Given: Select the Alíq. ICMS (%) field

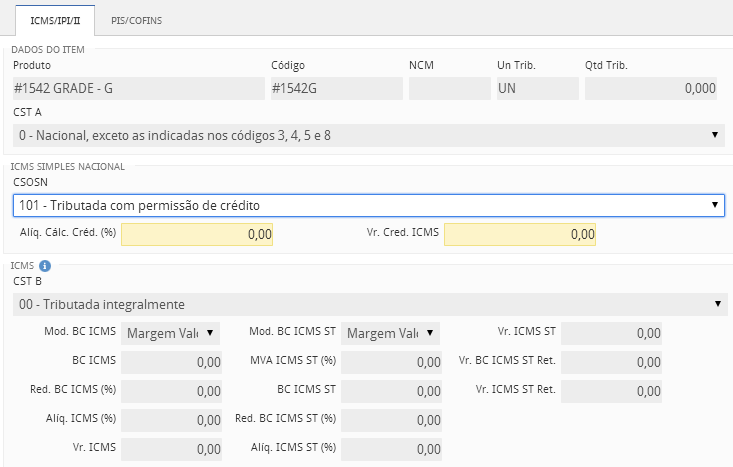Looking at the screenshot, I should 171,420.
